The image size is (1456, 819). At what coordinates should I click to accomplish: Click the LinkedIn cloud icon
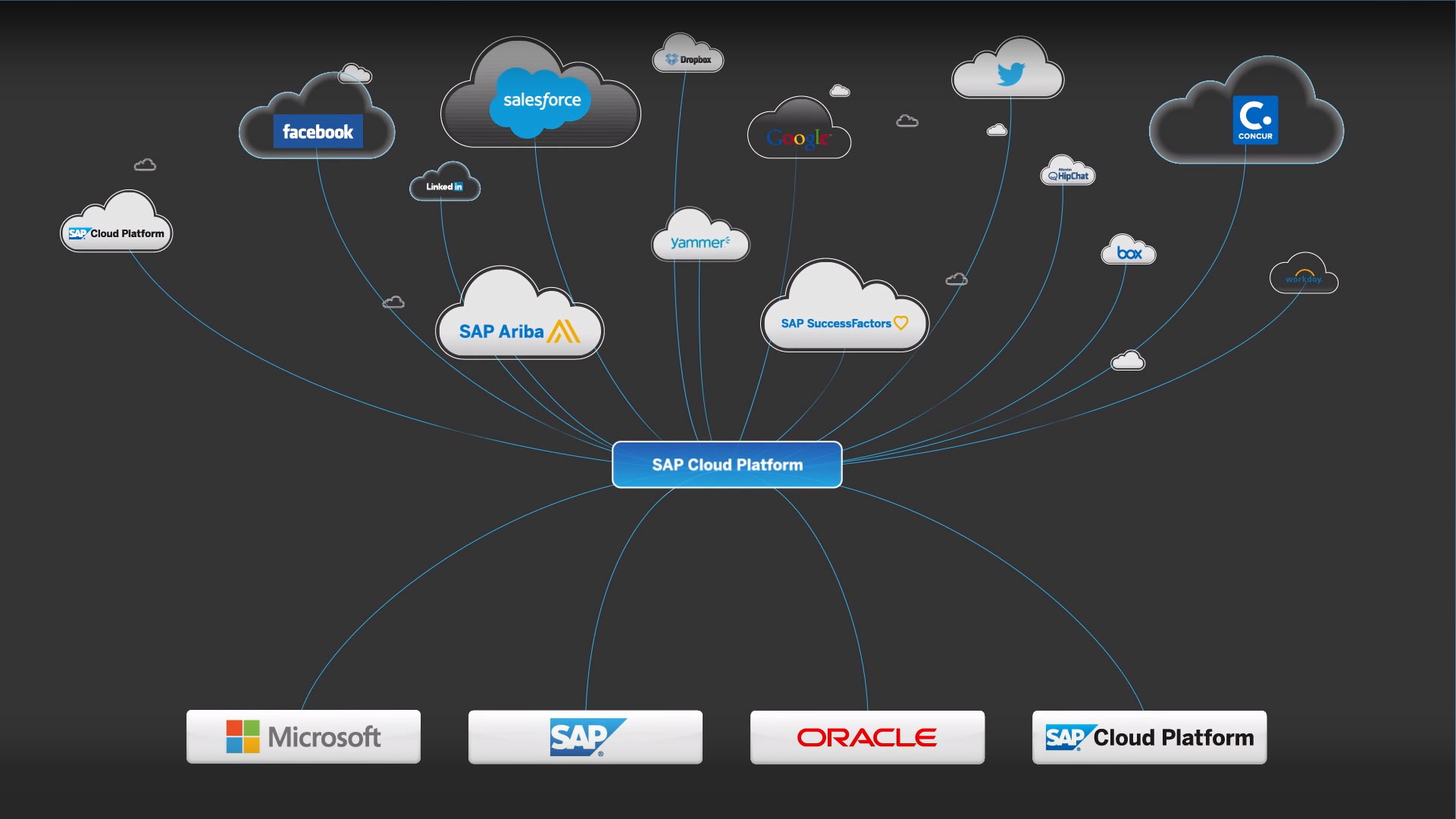[444, 186]
